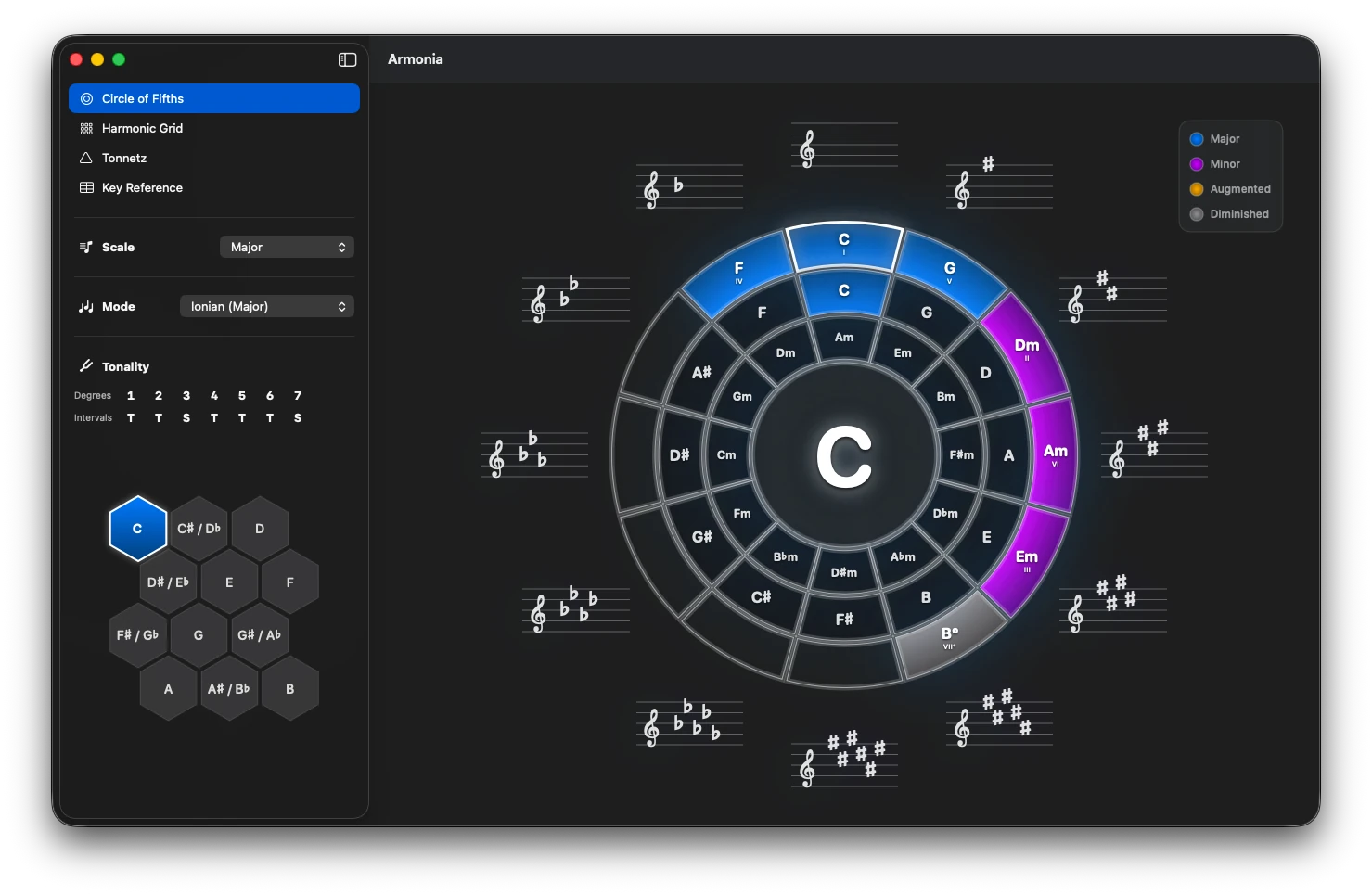
Task: Select the Cm minor ring segment
Action: (x=726, y=455)
